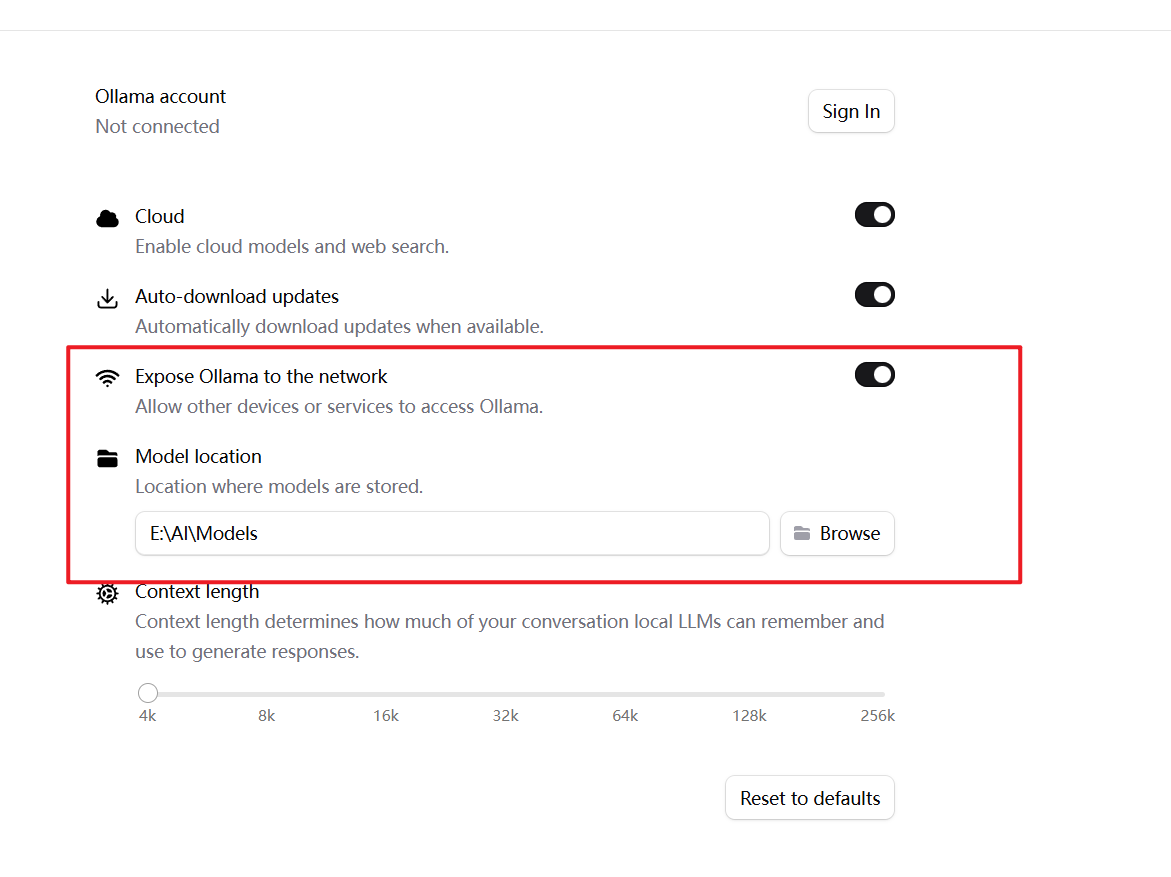
Task: Click the E:\AI\Models path field
Action: coord(452,533)
